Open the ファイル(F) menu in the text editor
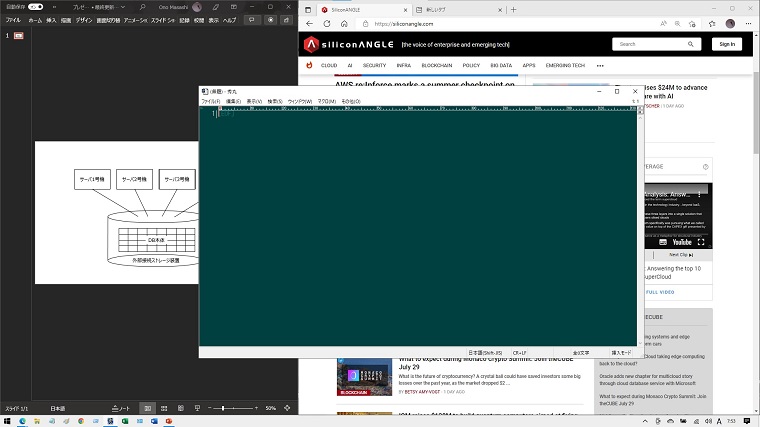This screenshot has height=427, width=760. pyautogui.click(x=210, y=101)
